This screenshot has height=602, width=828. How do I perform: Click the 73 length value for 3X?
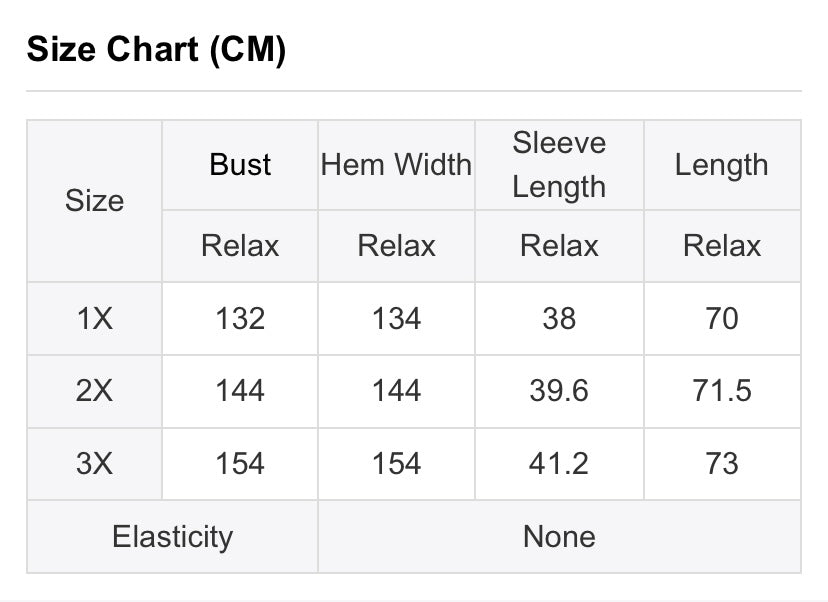722,464
